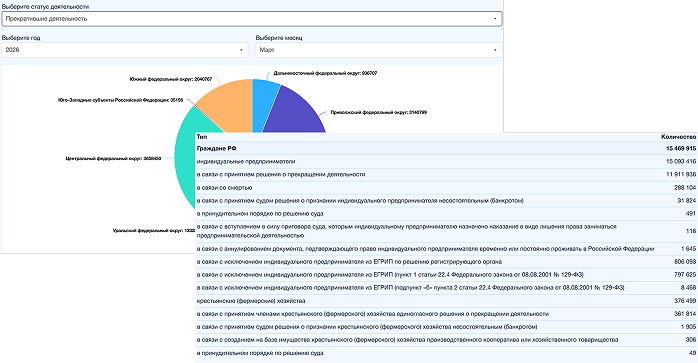Select row about создании производственного кооператива
Viewport: 698px width, 363px height.
tap(446, 339)
